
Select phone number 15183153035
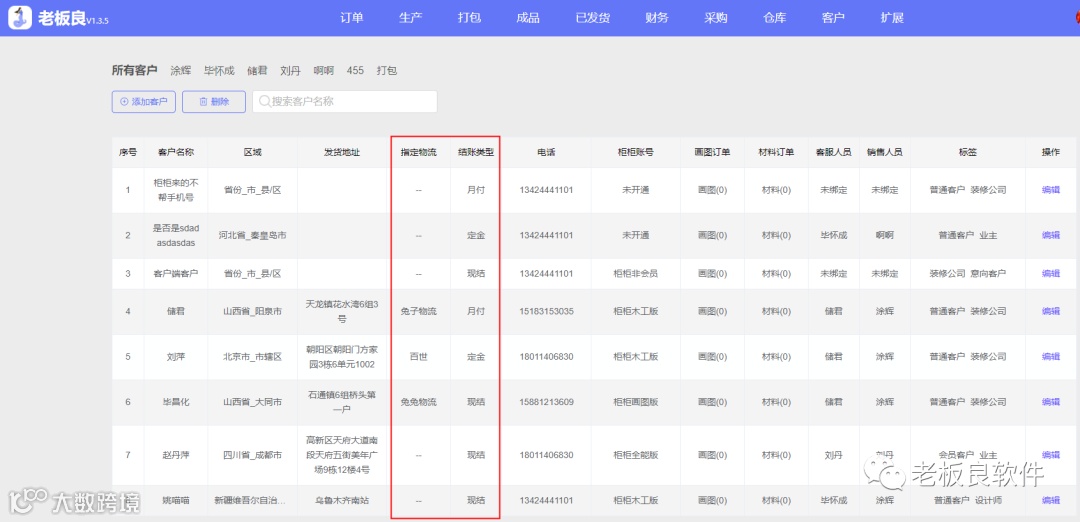pos(546,311)
